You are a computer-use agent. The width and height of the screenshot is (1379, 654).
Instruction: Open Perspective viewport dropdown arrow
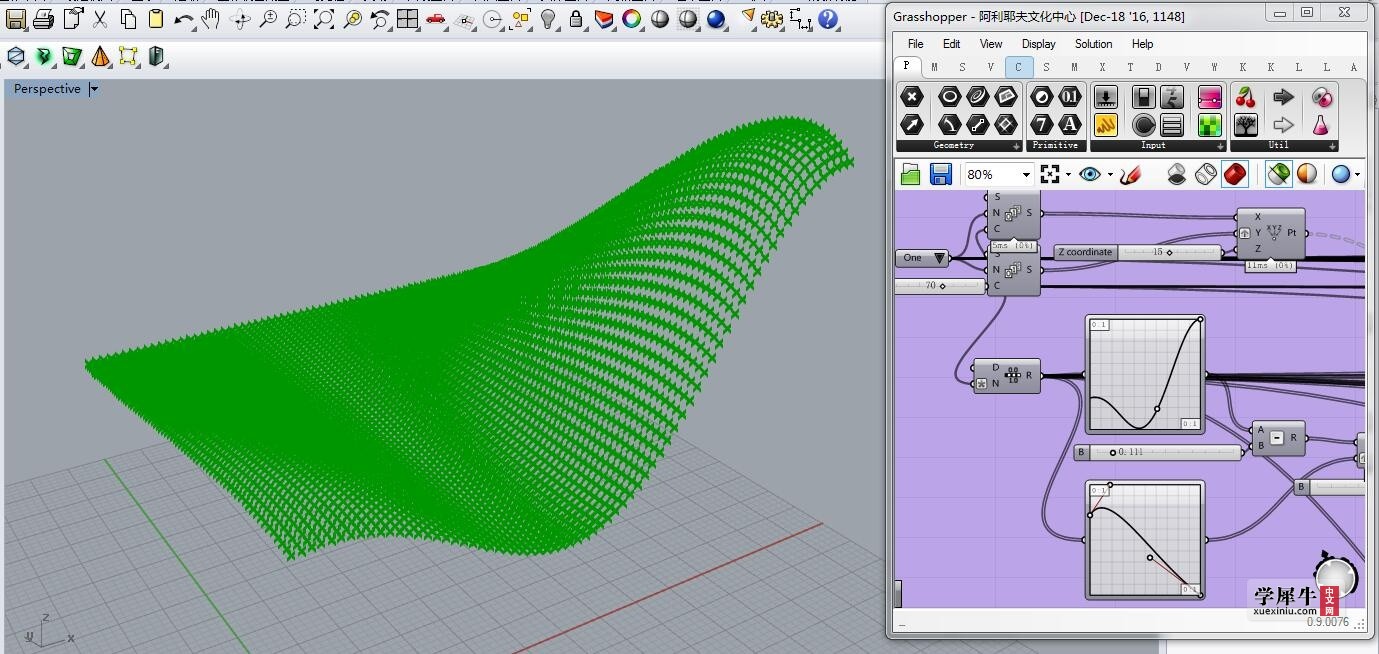point(94,89)
